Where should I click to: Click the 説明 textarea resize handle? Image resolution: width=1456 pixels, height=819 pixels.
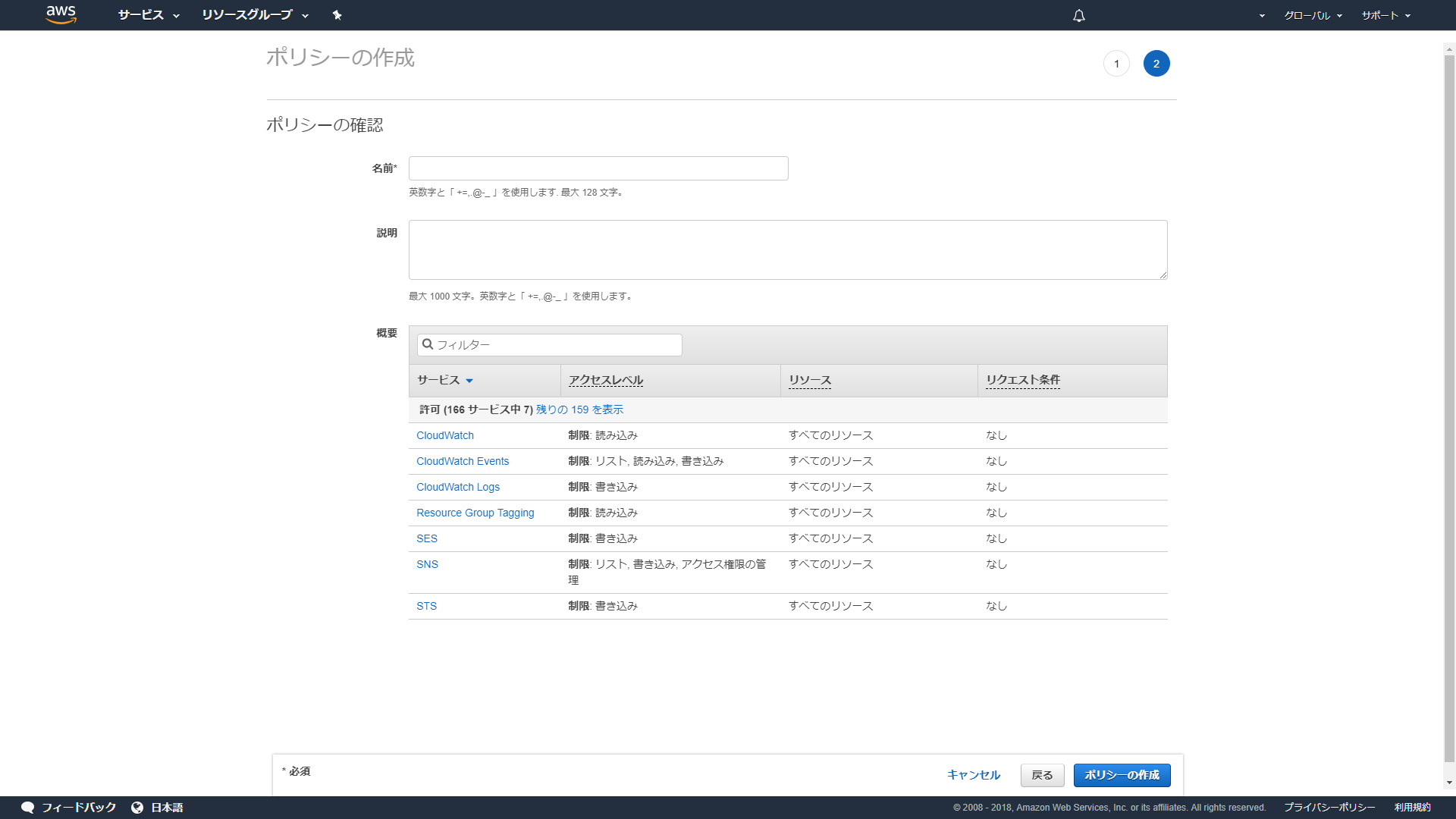(1163, 275)
